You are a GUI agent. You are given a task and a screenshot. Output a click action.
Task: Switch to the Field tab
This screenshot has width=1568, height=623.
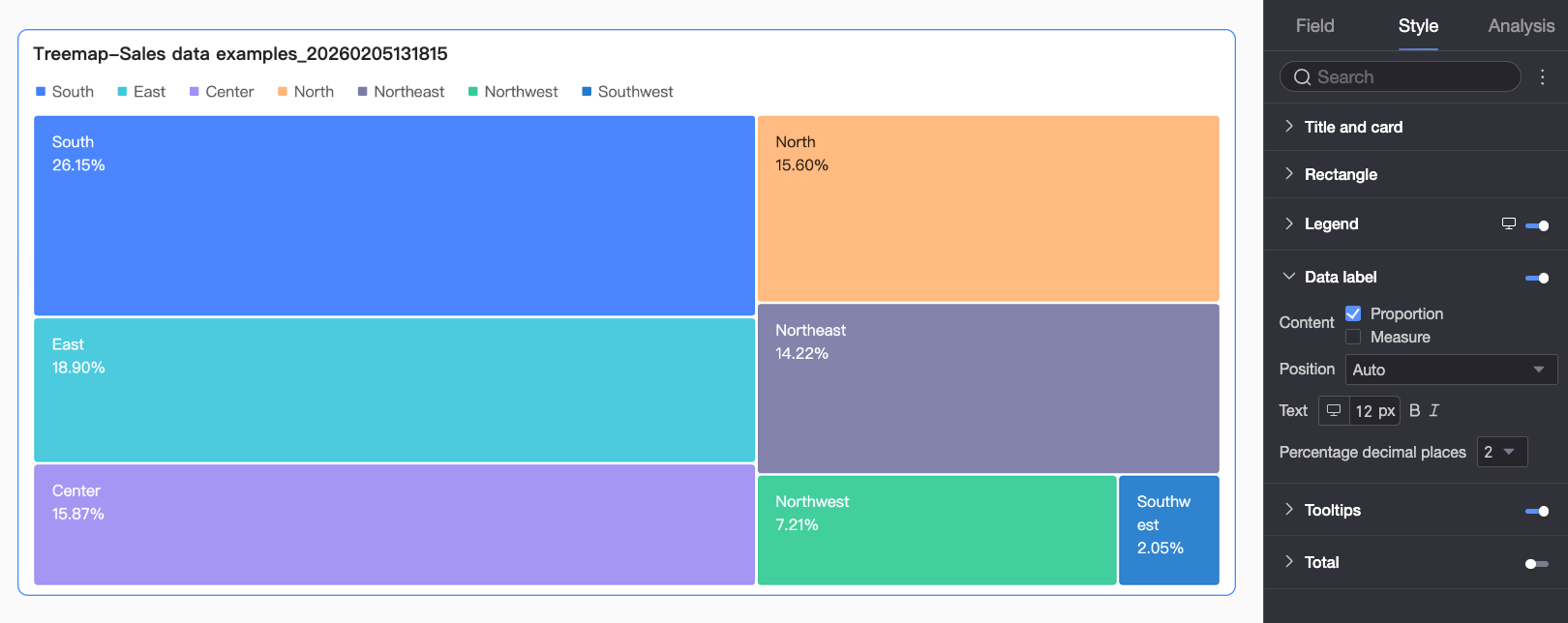point(1314,26)
